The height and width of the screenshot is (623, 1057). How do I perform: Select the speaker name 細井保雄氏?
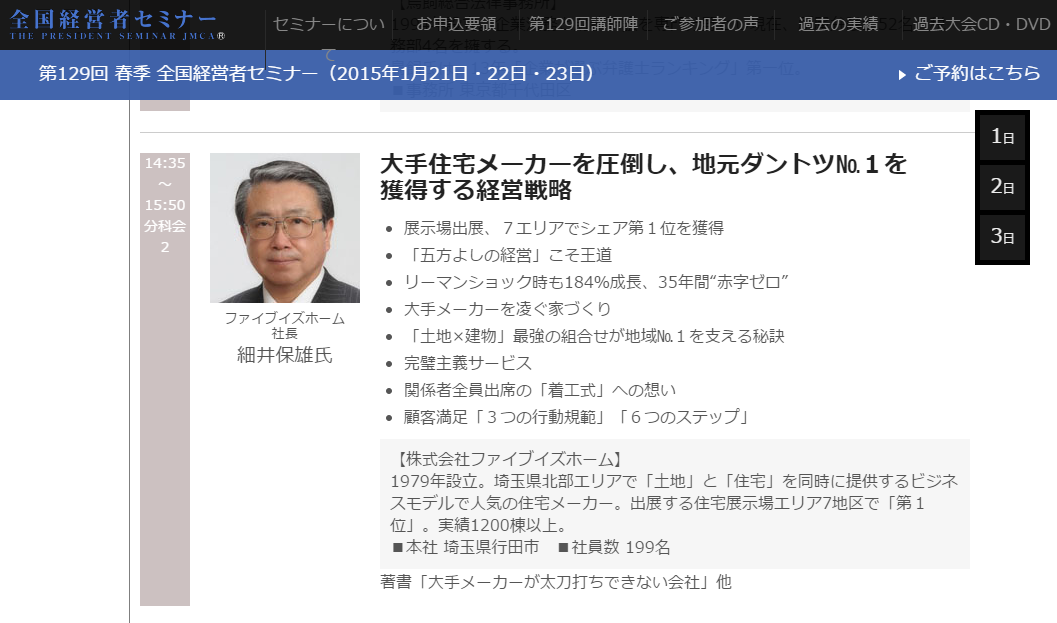point(284,355)
